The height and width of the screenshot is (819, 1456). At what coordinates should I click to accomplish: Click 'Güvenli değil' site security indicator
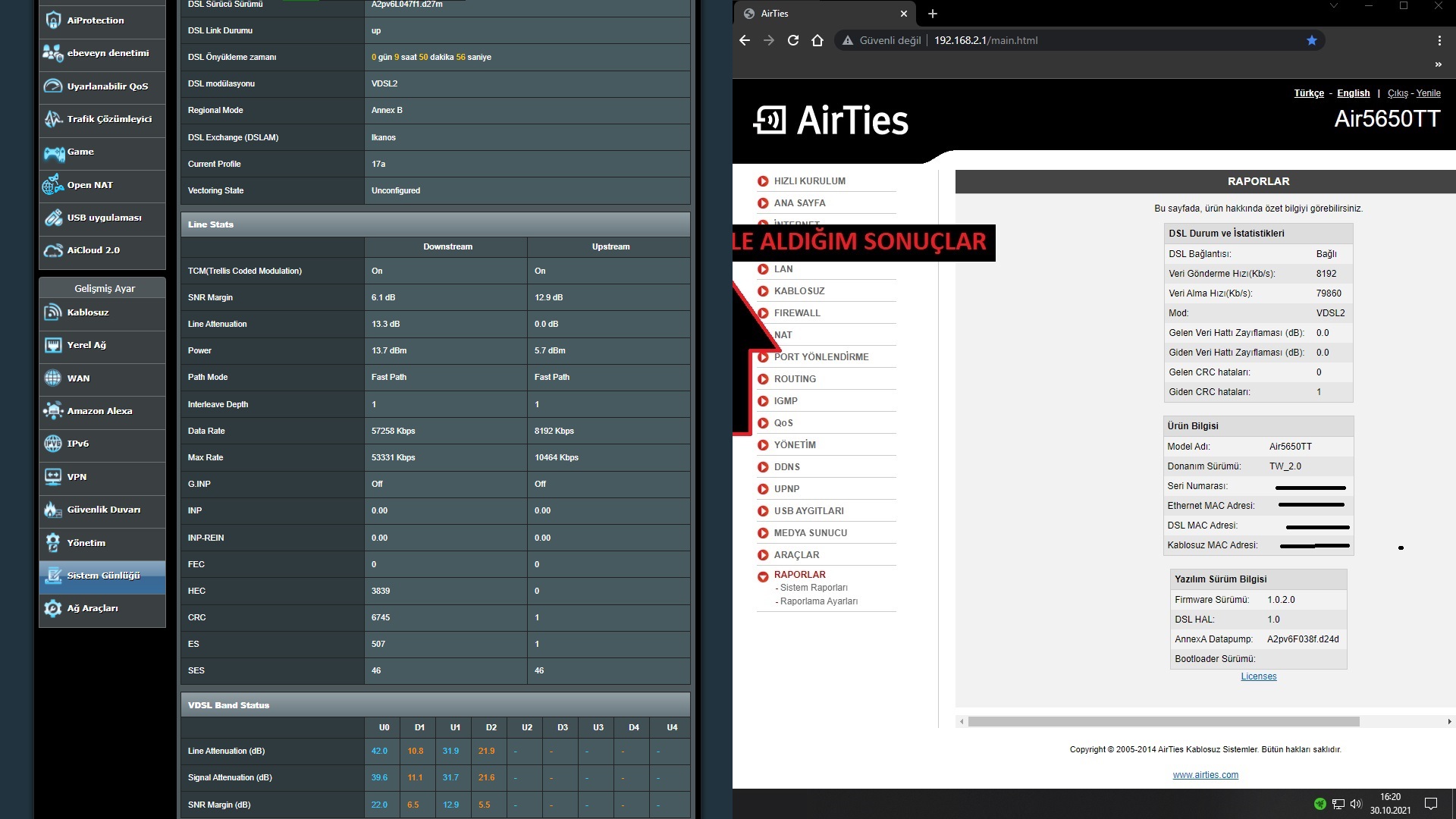(x=881, y=40)
